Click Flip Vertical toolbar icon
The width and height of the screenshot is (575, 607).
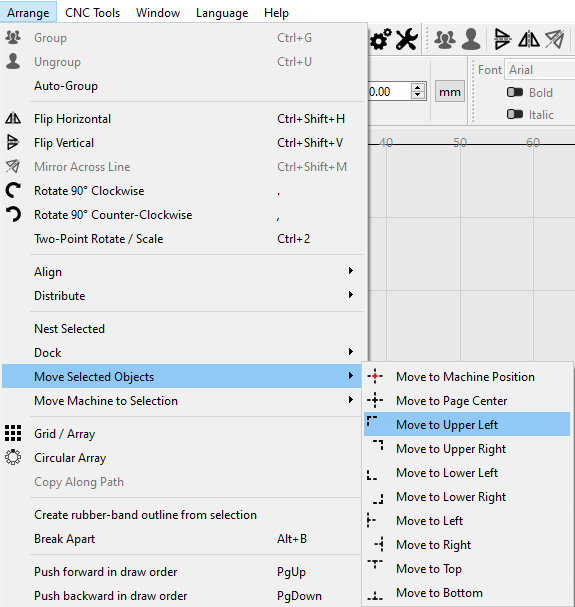(x=503, y=39)
